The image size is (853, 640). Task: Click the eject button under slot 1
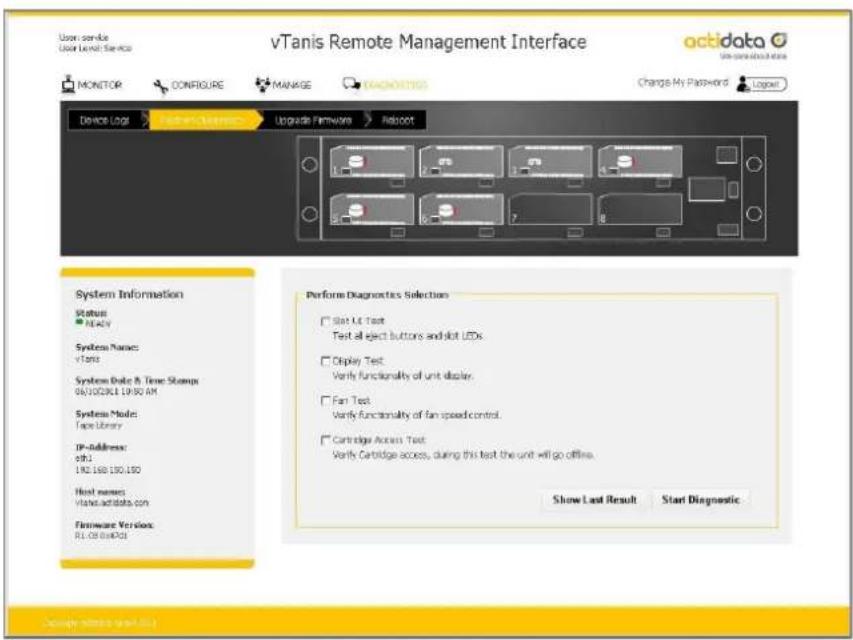coord(398,183)
